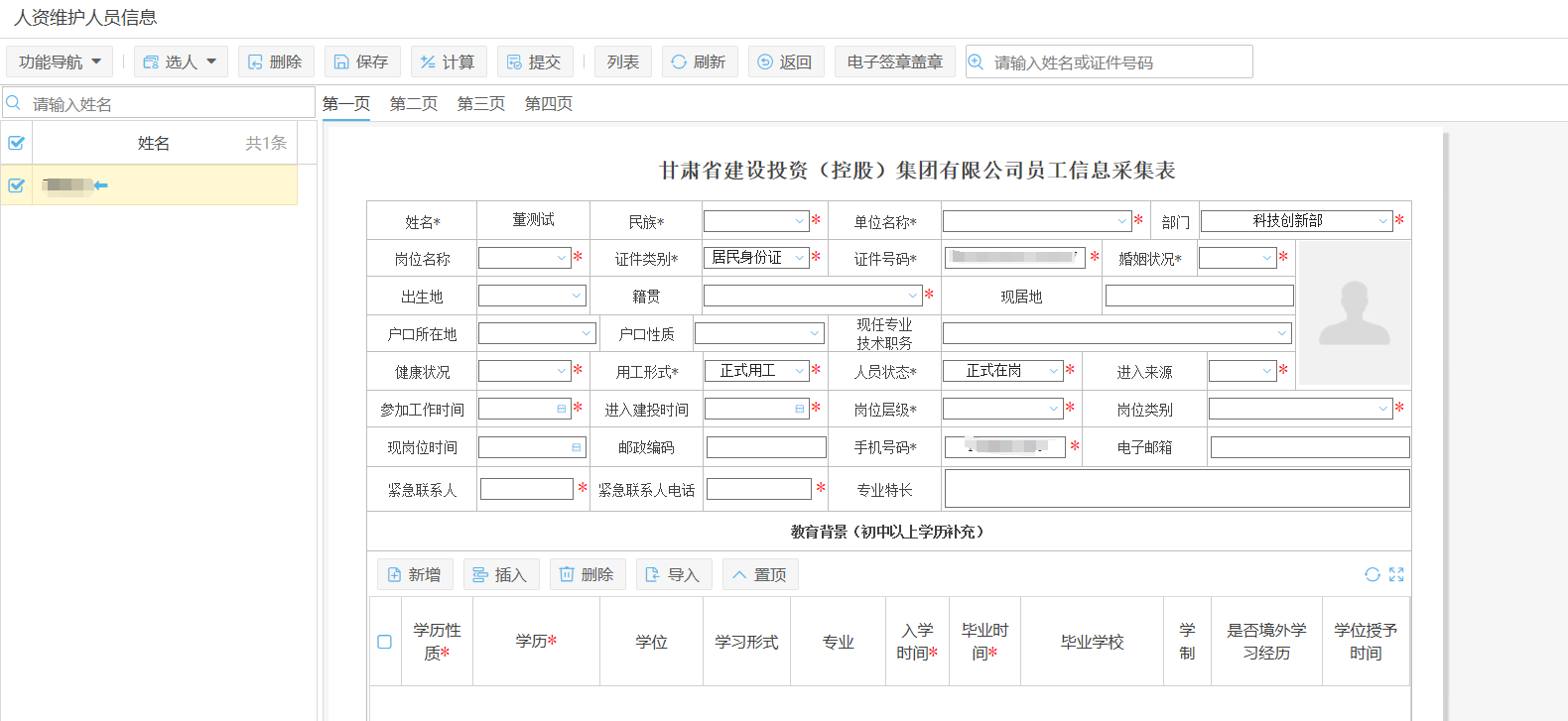Viewport: 1568px width, 721px height.
Task: Open the 现任专业技术职务 dropdown
Action: pyautogui.click(x=1117, y=333)
